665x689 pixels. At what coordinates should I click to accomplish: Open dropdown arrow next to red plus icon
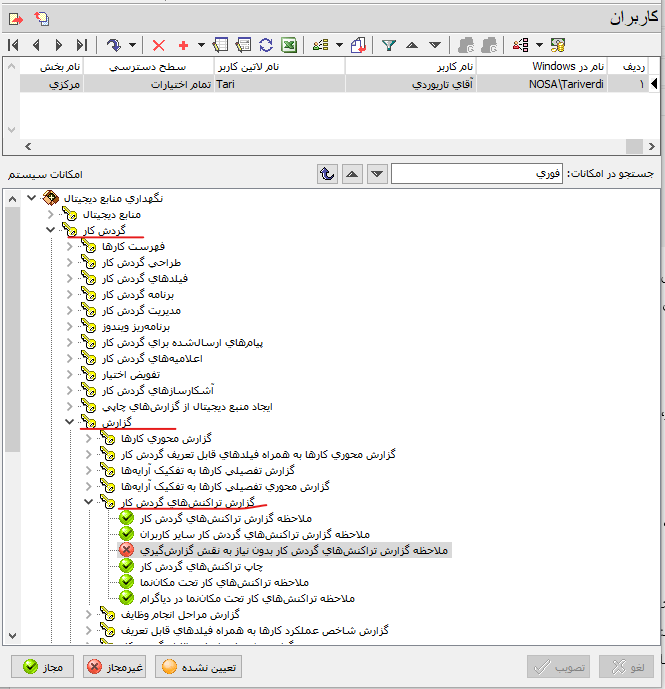(x=200, y=45)
